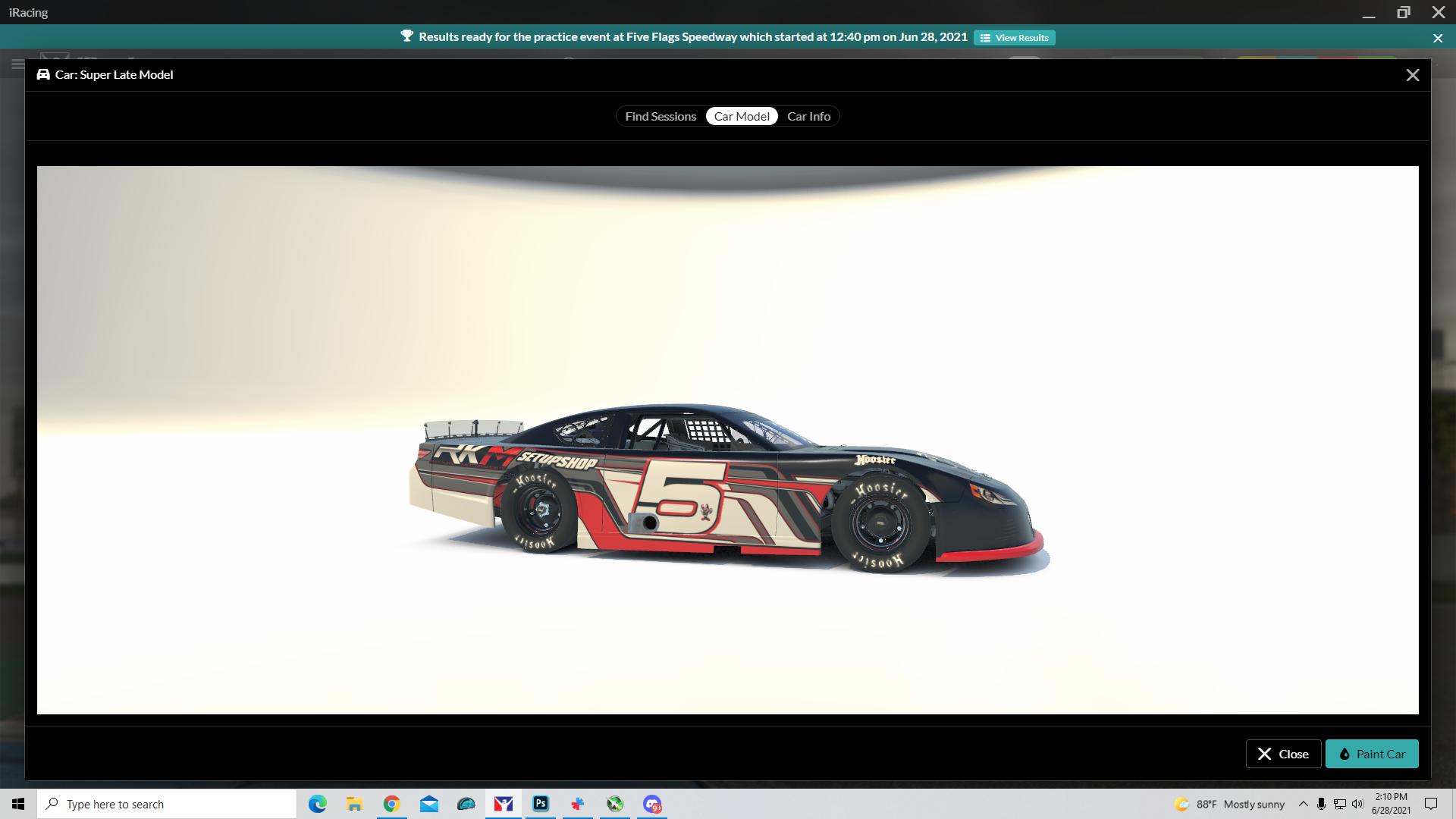Dismiss the practice results notification
This screenshot has width=1456, height=819.
point(1437,37)
